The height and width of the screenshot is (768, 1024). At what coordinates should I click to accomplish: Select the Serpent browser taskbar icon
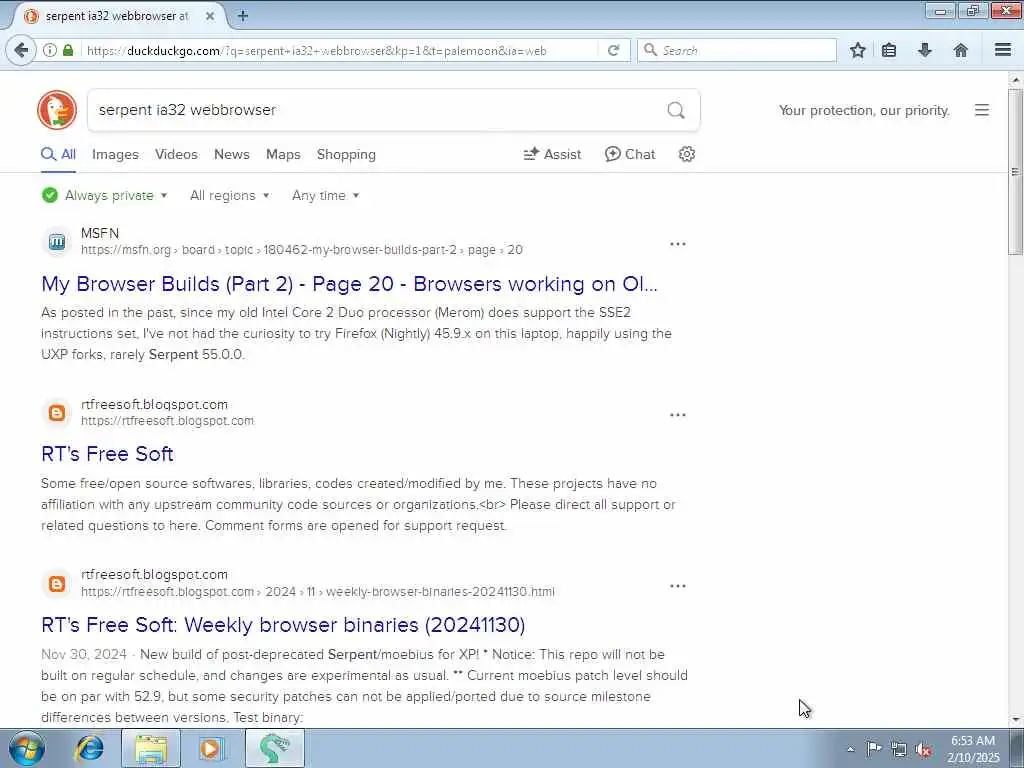coord(274,748)
